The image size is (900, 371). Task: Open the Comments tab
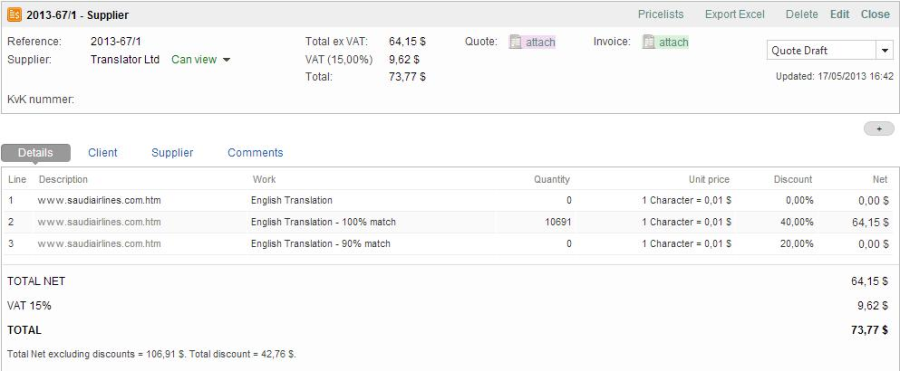point(255,153)
